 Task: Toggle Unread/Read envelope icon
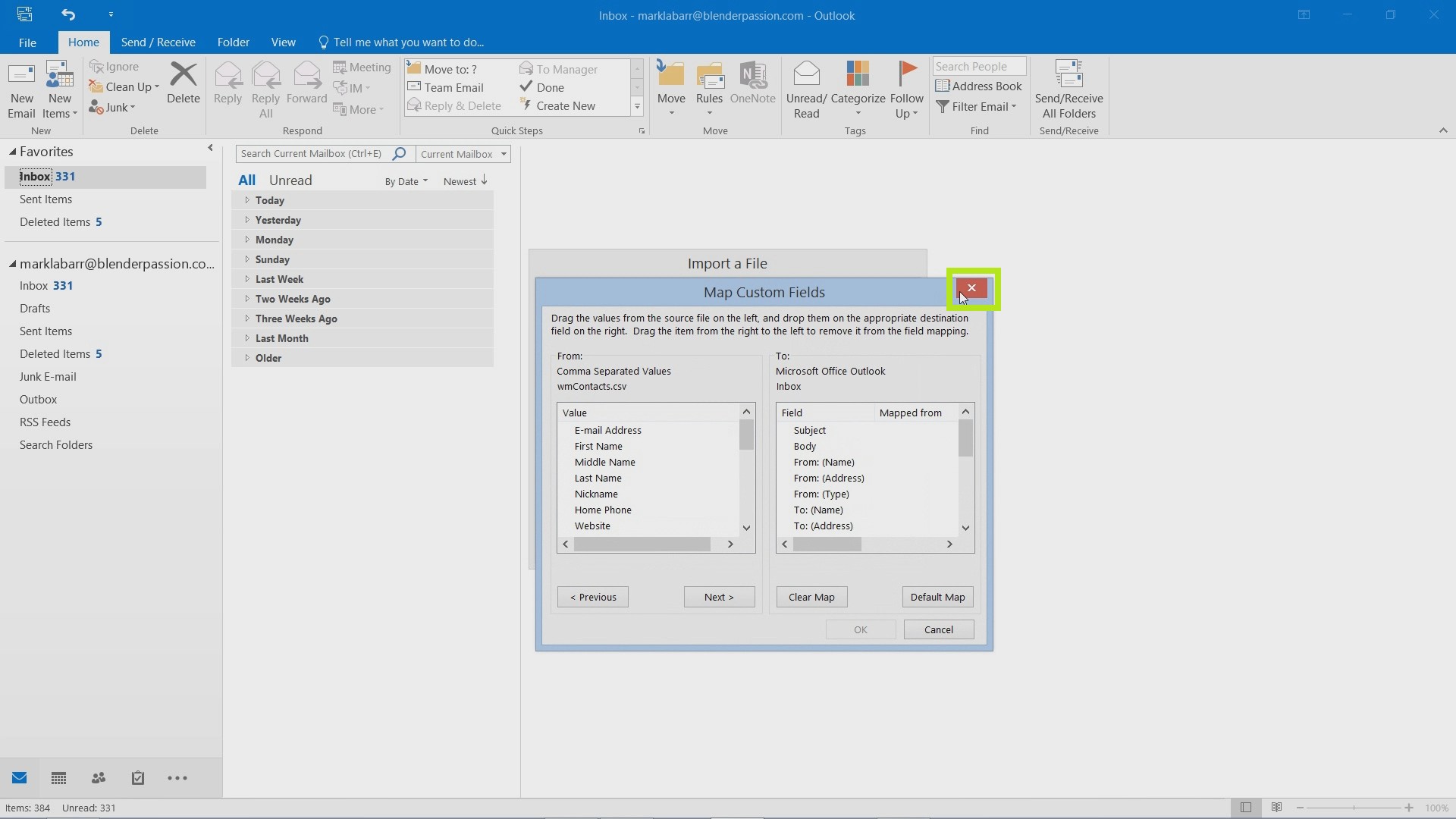[806, 89]
